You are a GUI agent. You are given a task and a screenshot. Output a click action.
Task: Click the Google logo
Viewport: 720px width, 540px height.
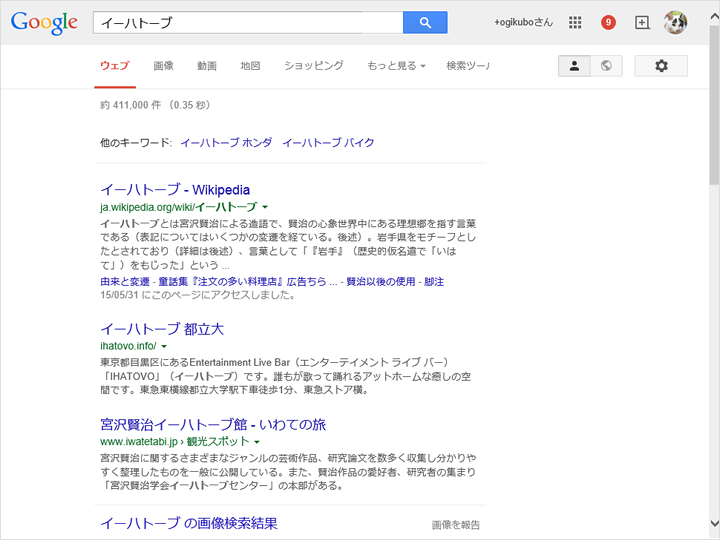(x=44, y=23)
